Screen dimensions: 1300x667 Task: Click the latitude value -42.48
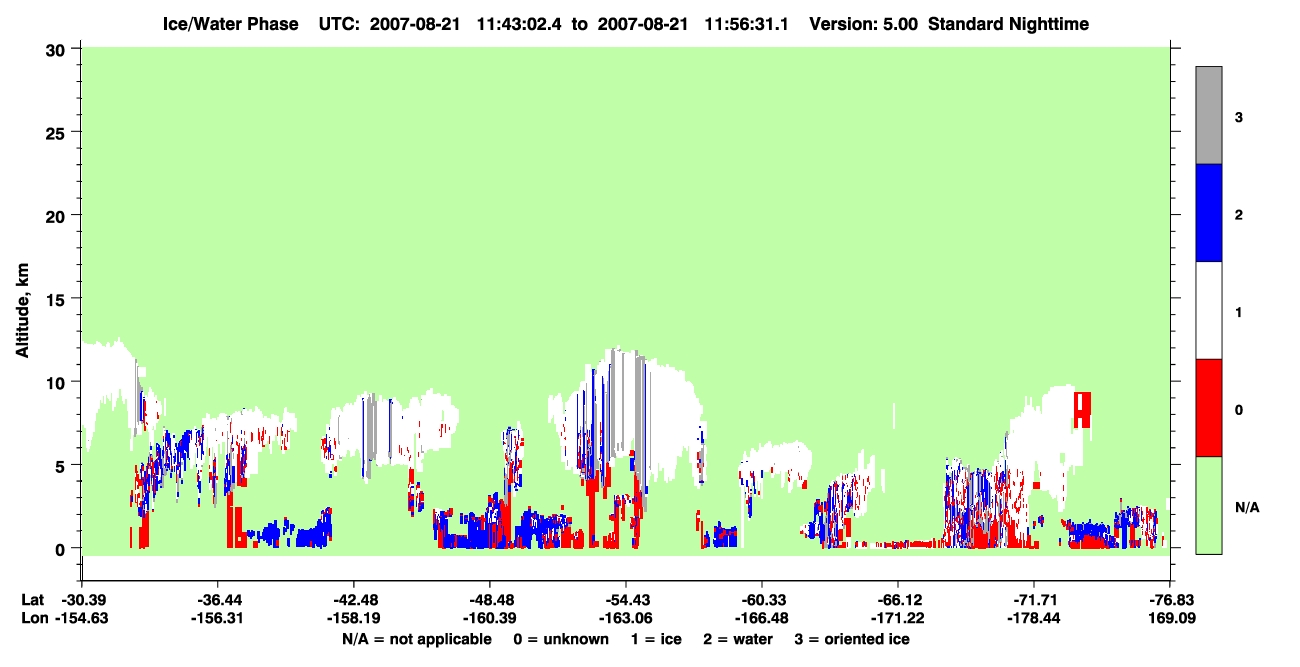pos(353,600)
